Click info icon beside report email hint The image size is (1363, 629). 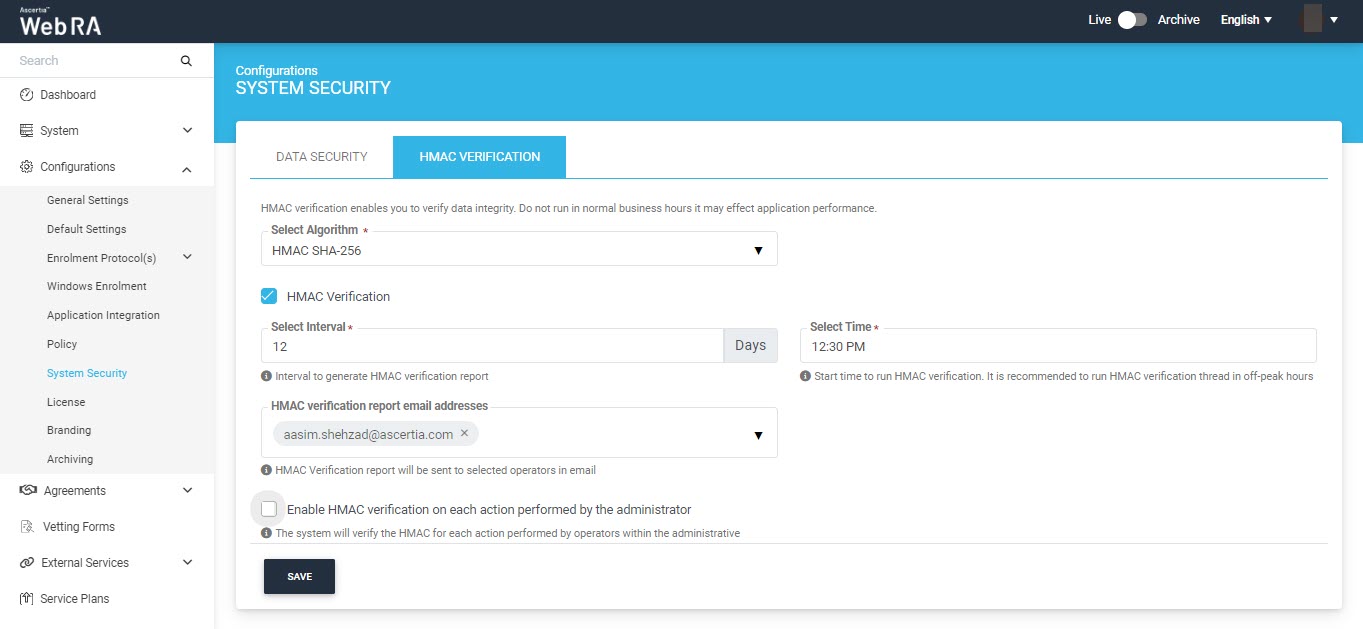266,470
